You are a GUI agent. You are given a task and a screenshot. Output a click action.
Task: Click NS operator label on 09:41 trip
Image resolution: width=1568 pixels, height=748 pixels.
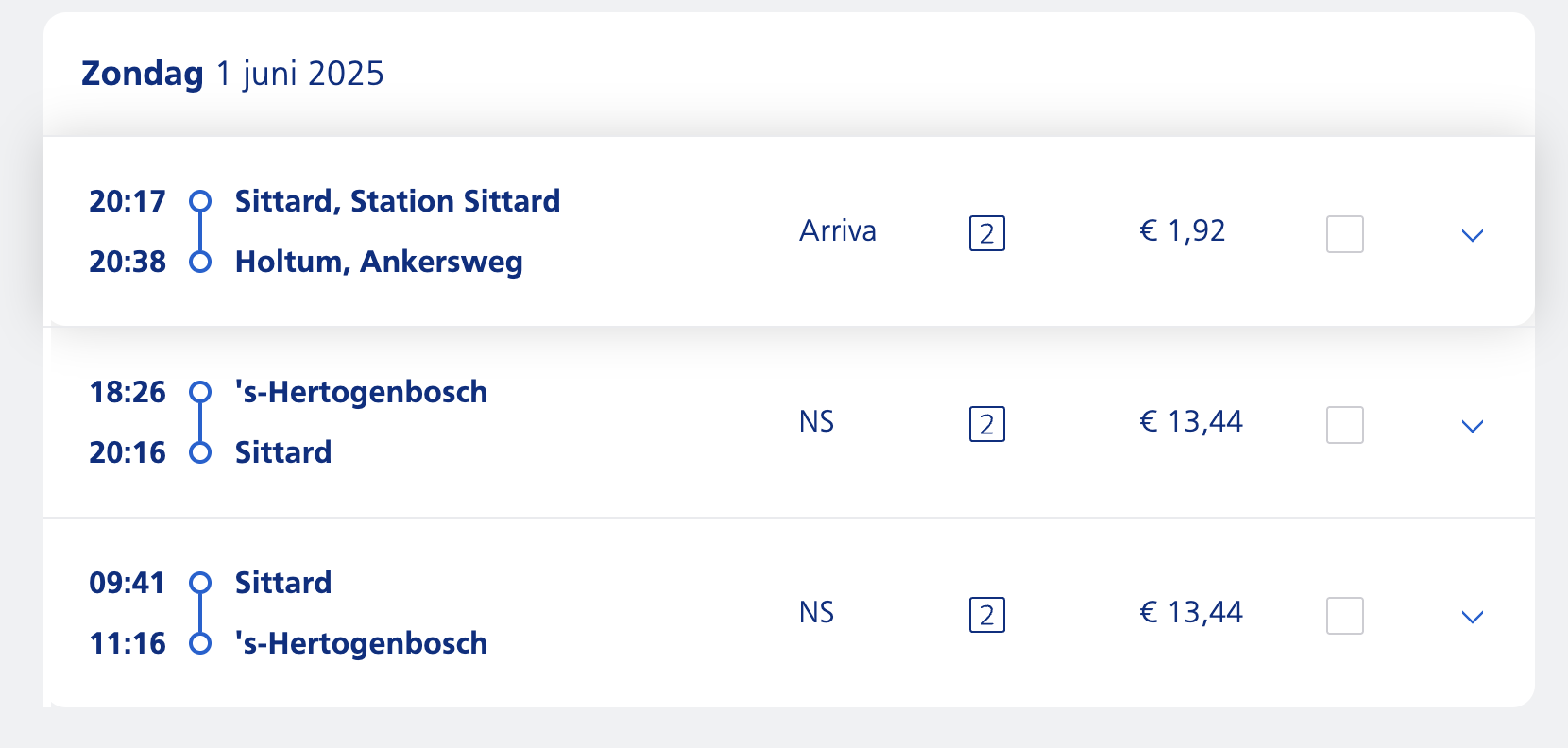(816, 613)
